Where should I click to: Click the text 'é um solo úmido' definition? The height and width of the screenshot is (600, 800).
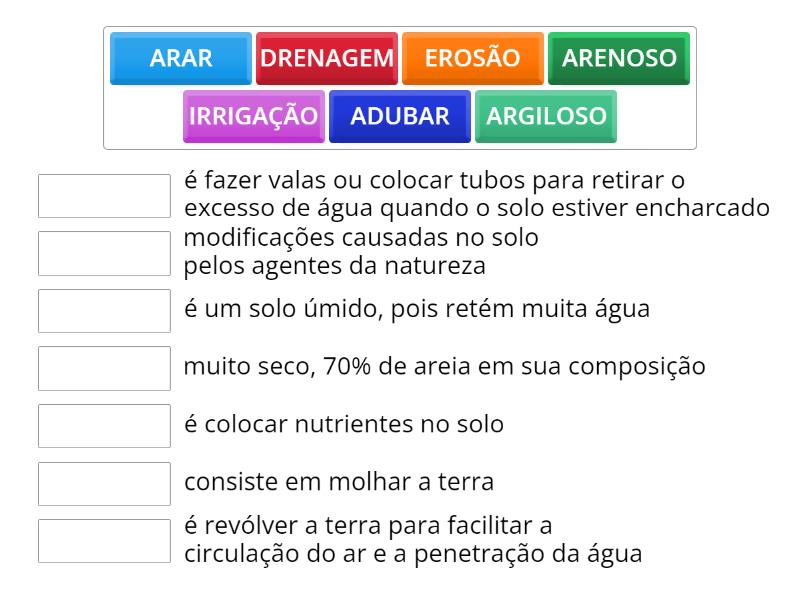coord(416,309)
